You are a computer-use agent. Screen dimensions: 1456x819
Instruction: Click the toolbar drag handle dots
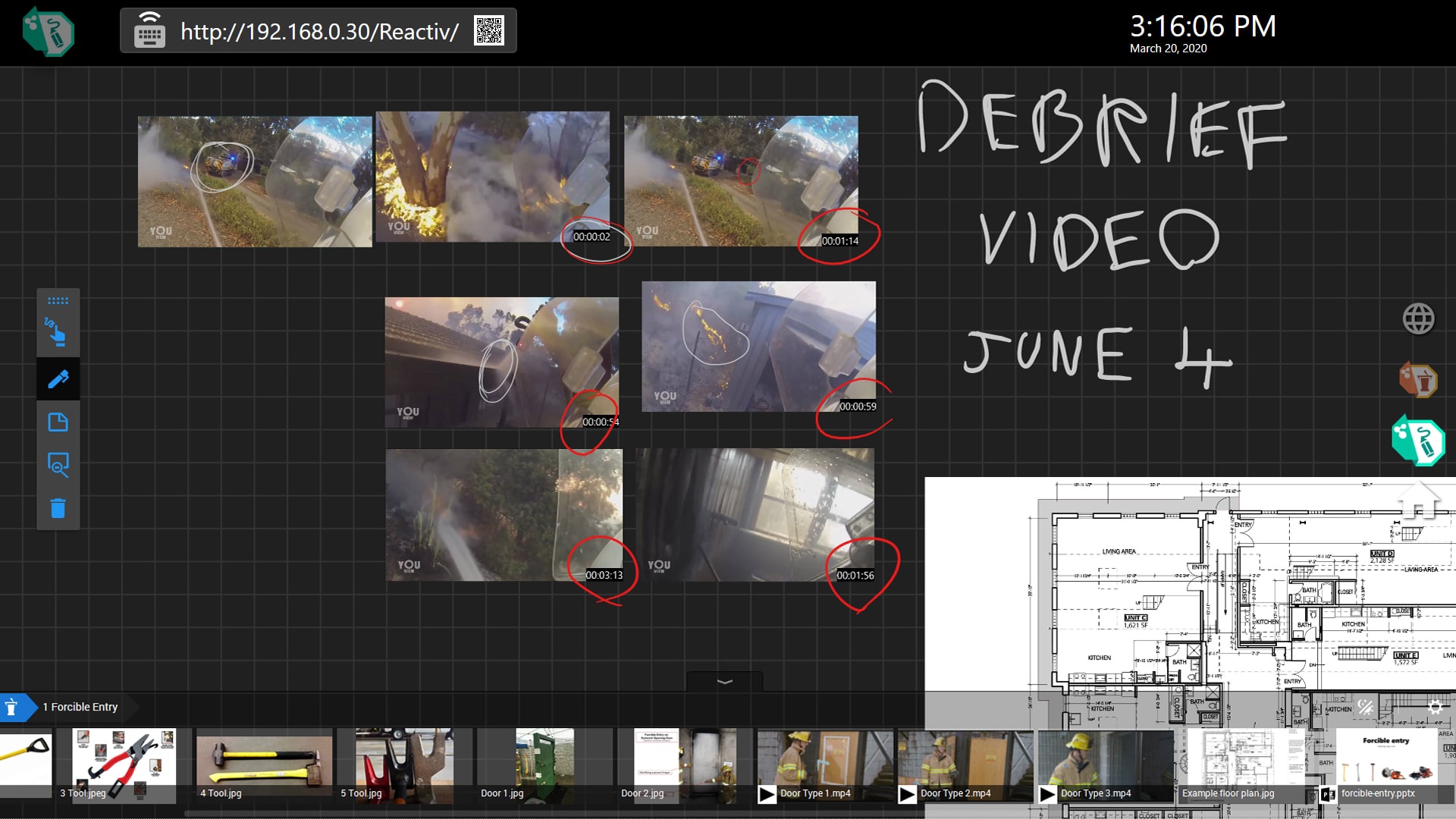coord(58,301)
